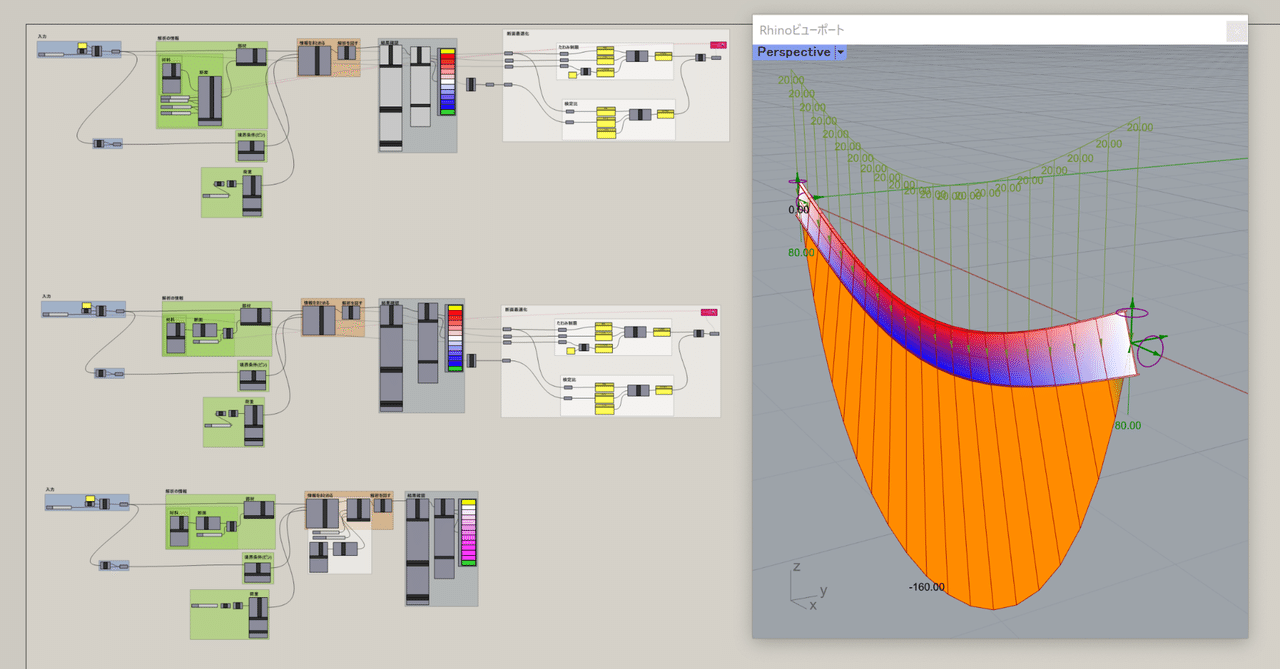Close the Rhinoビューポート window
1280x669 pixels.
pos(1237,32)
